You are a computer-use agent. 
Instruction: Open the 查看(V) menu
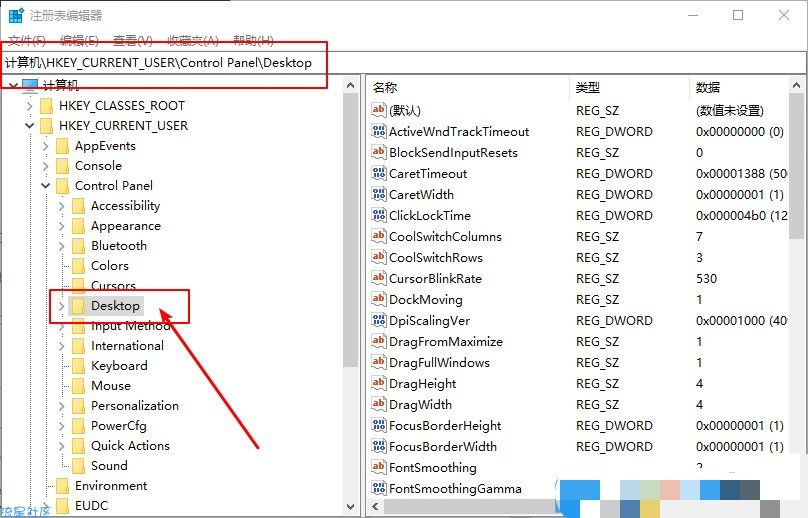point(132,40)
